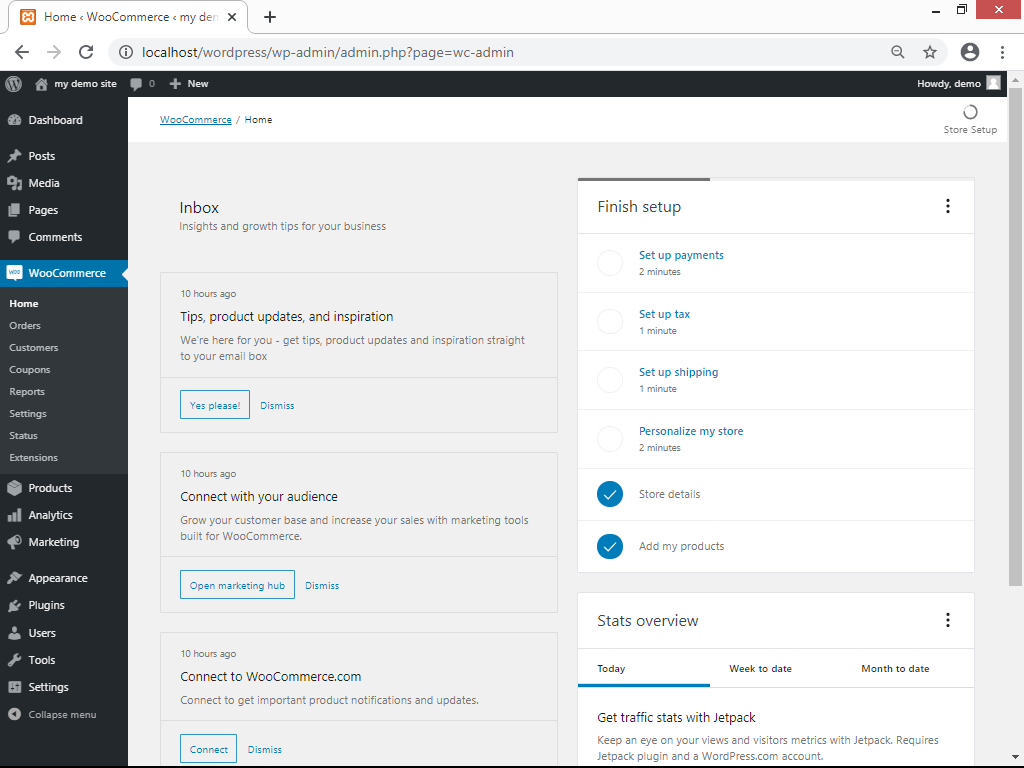
Task: Click the Add my products completed checkmark
Action: click(610, 547)
